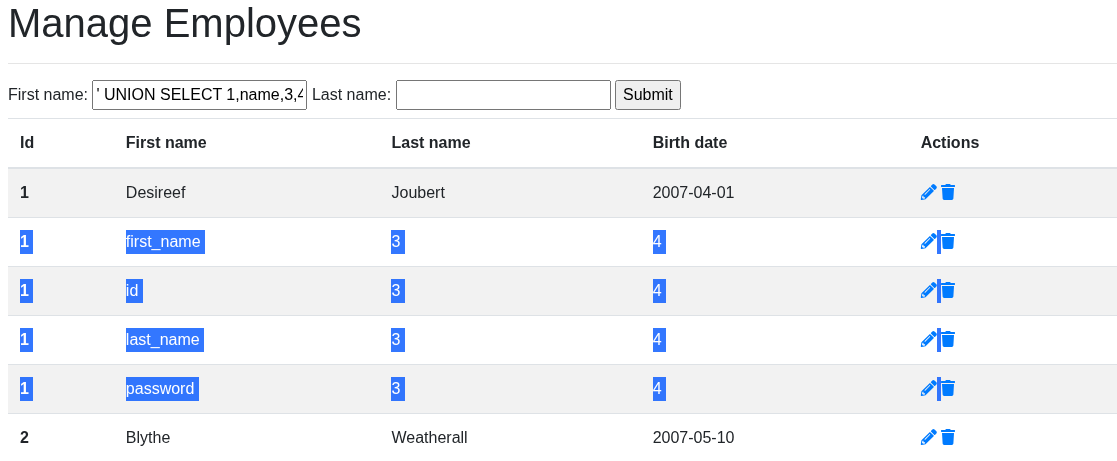Viewport: 1117px width, 461px height.
Task: Click trash icon in the first_name row
Action: pyautogui.click(x=947, y=242)
